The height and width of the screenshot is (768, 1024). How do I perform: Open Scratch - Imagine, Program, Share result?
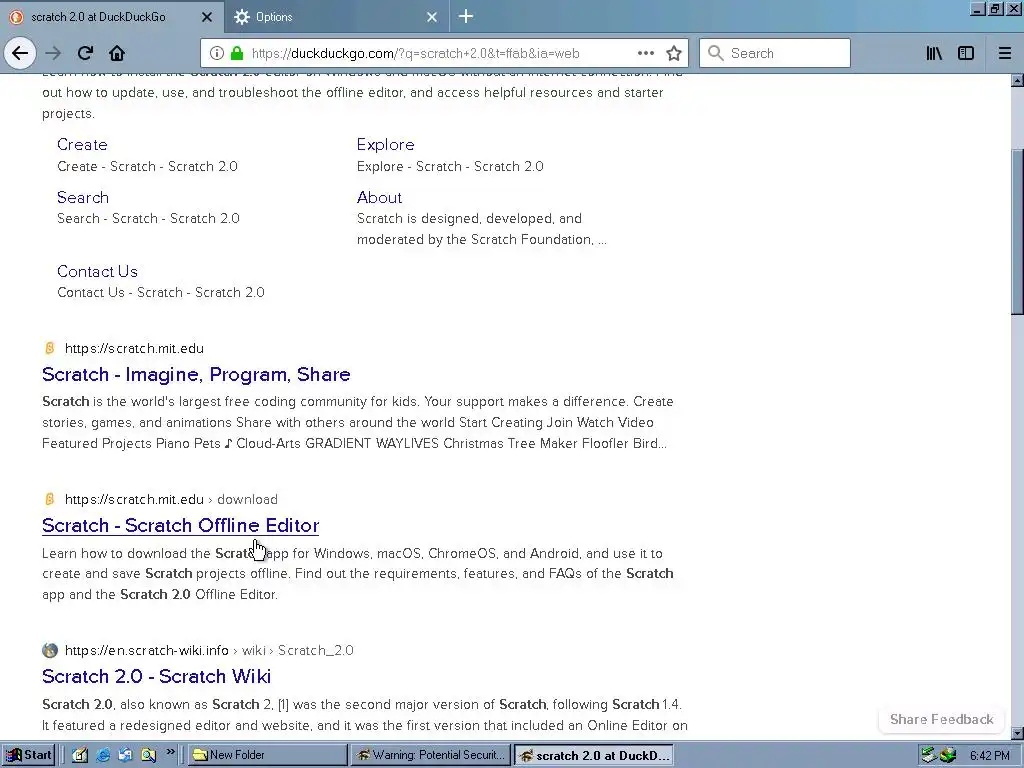[196, 374]
